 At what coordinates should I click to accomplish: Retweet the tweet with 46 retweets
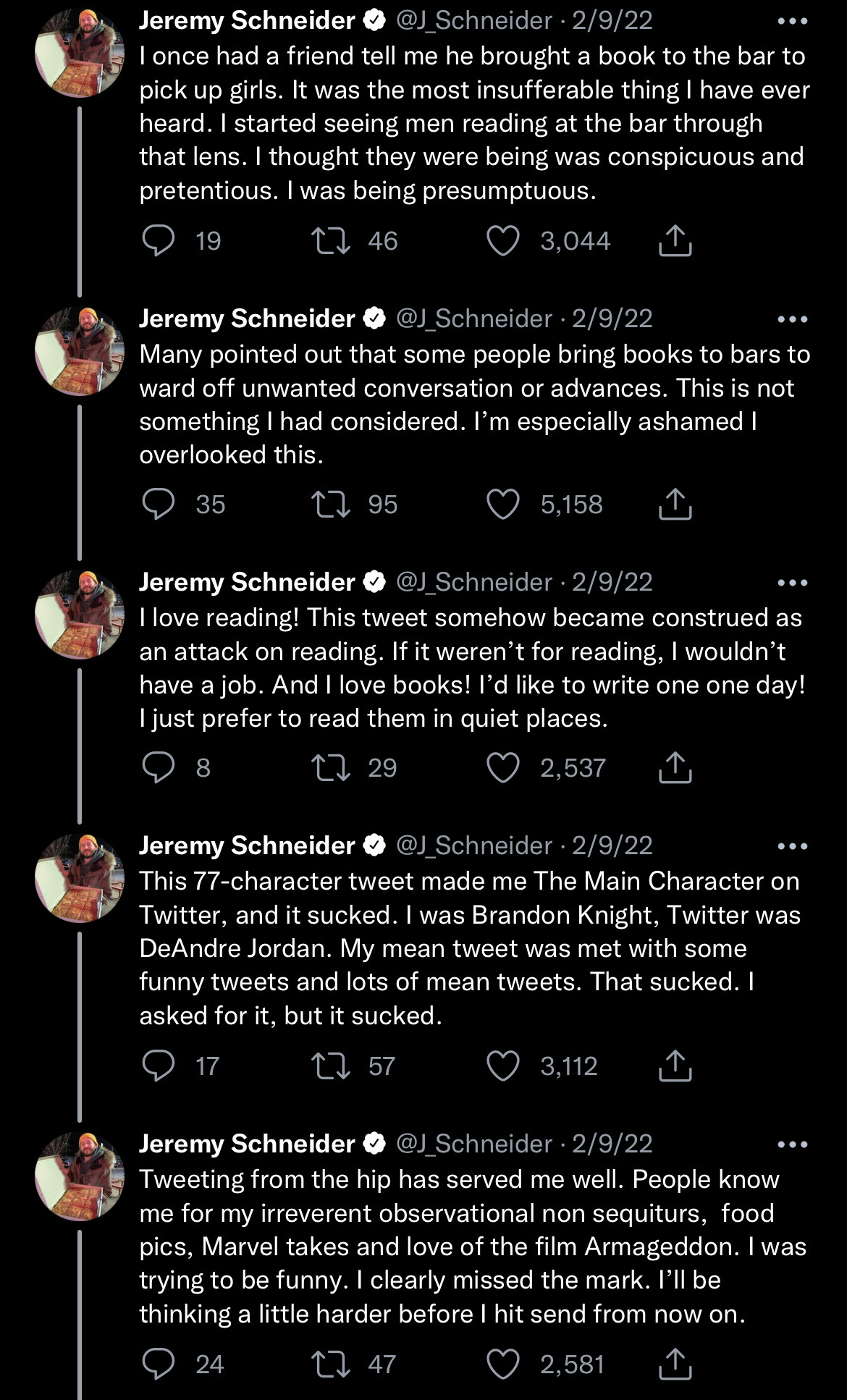pyautogui.click(x=330, y=241)
